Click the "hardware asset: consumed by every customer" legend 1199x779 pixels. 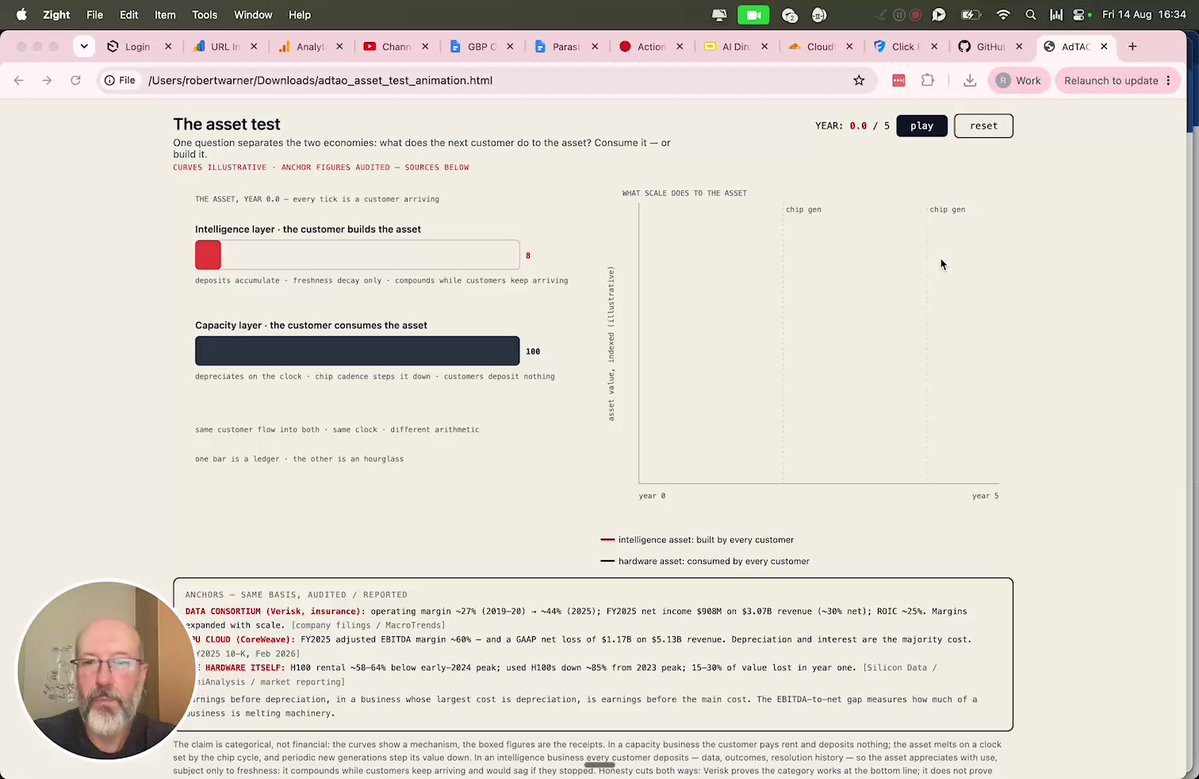705,561
